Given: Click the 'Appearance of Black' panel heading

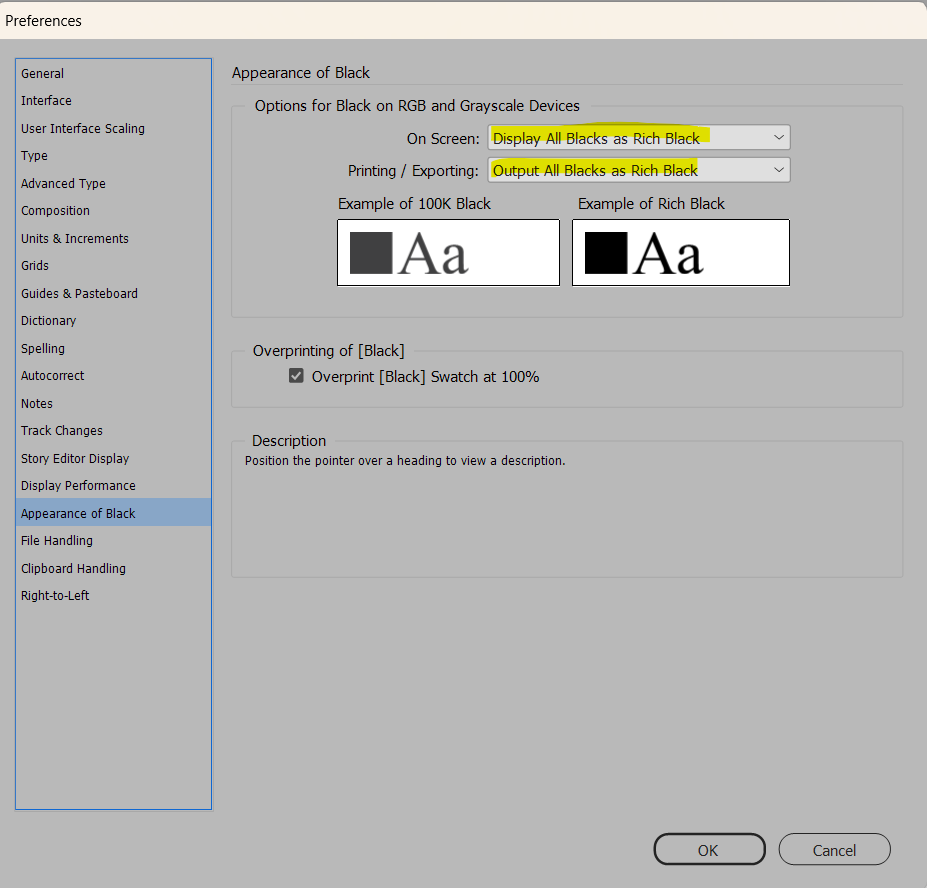Looking at the screenshot, I should click(300, 73).
